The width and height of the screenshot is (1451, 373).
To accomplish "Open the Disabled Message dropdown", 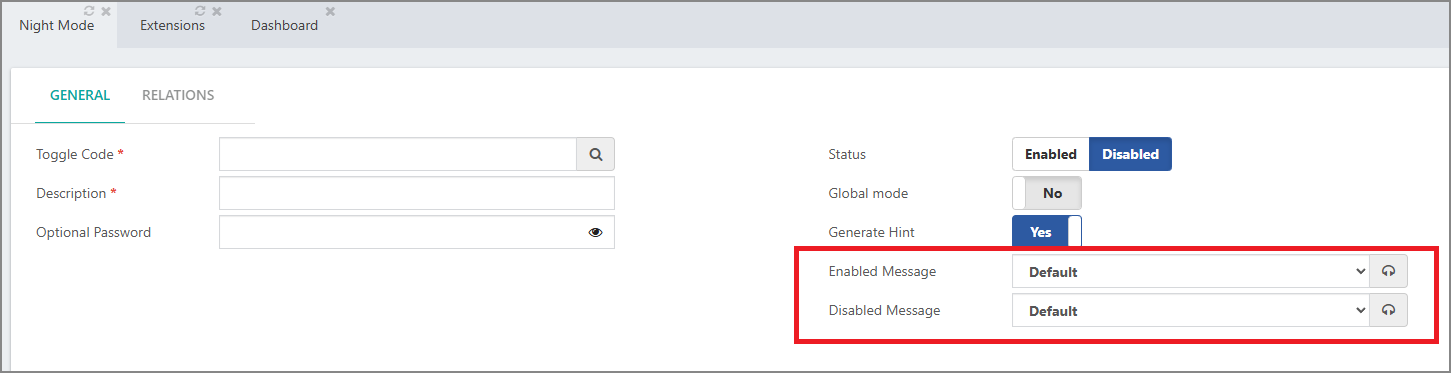I will pos(1191,310).
